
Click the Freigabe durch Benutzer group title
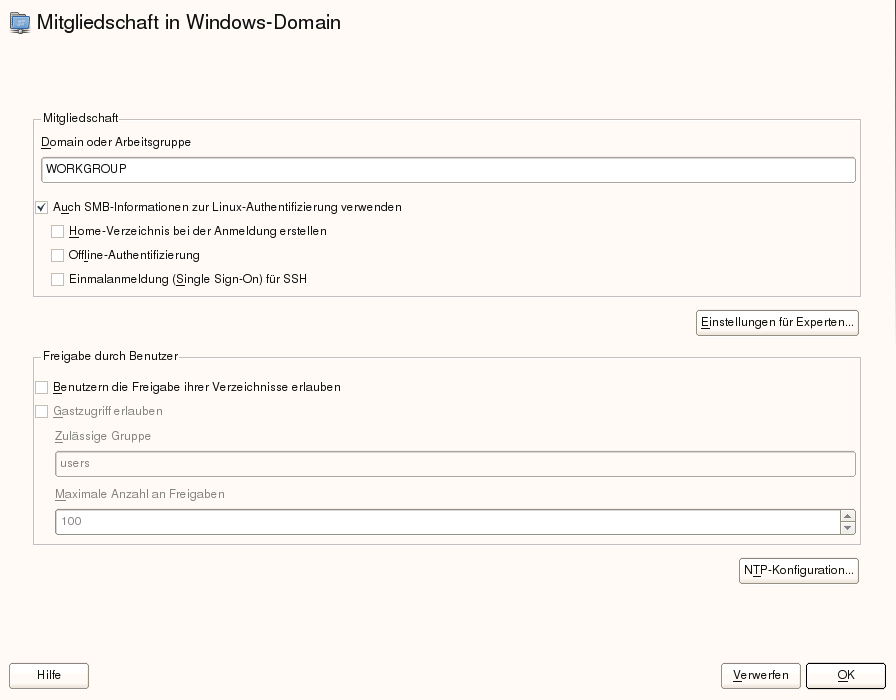(110, 355)
